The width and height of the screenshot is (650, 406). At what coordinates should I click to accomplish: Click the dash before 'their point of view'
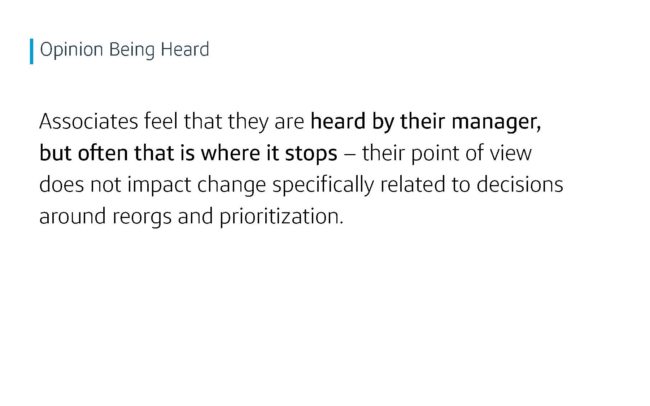[x=349, y=154]
